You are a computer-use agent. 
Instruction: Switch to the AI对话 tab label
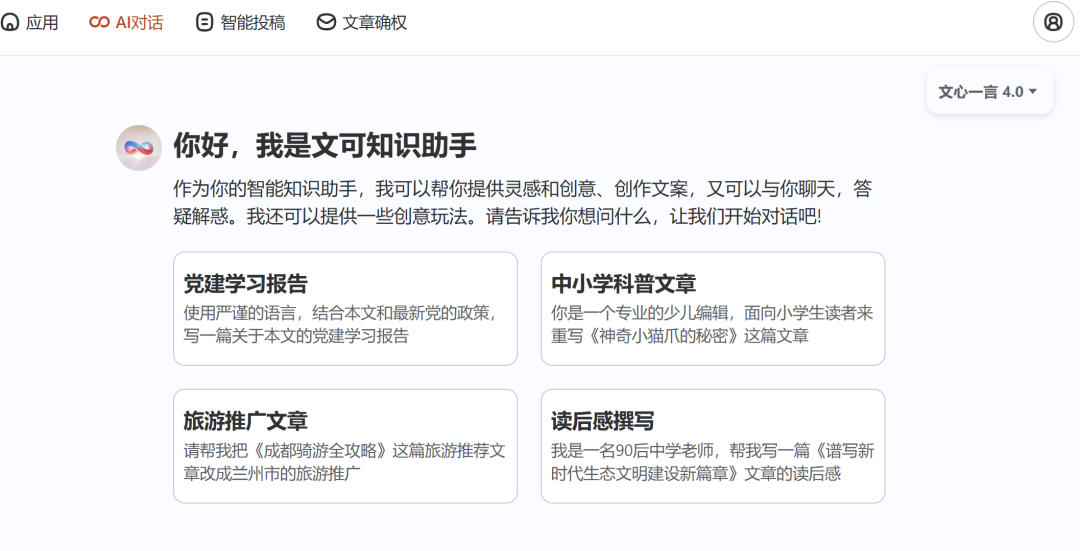point(139,23)
